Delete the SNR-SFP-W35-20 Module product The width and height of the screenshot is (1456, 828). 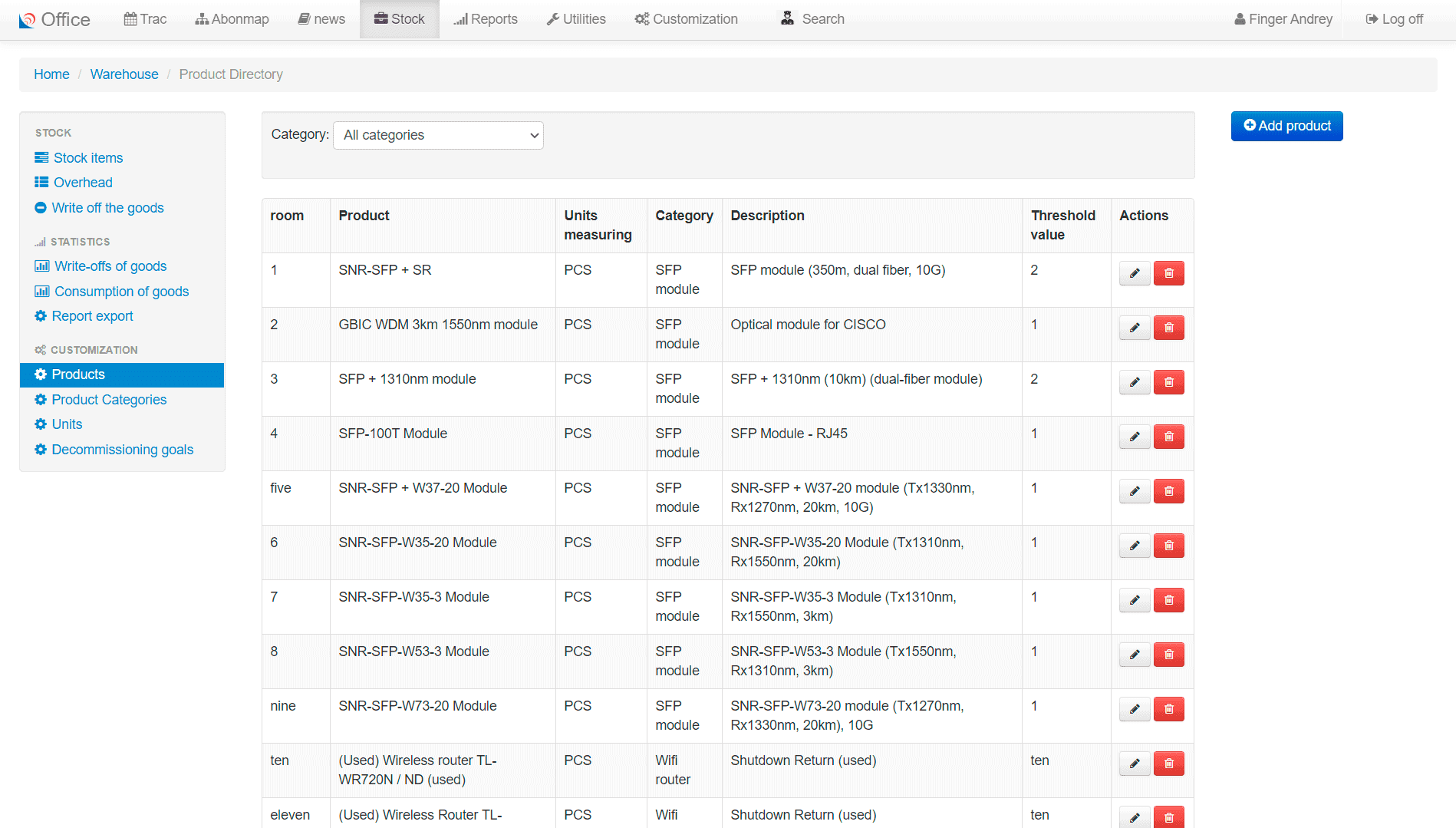click(x=1169, y=546)
